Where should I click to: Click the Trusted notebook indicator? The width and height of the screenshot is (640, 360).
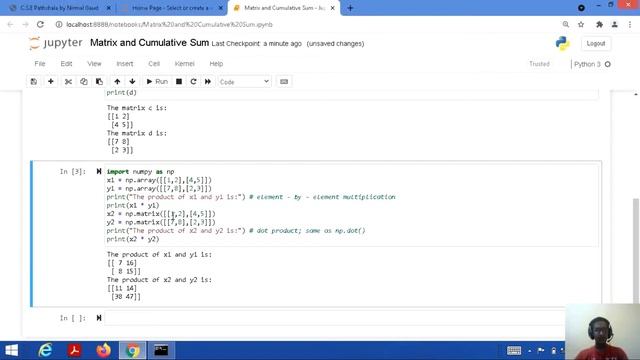(x=539, y=64)
